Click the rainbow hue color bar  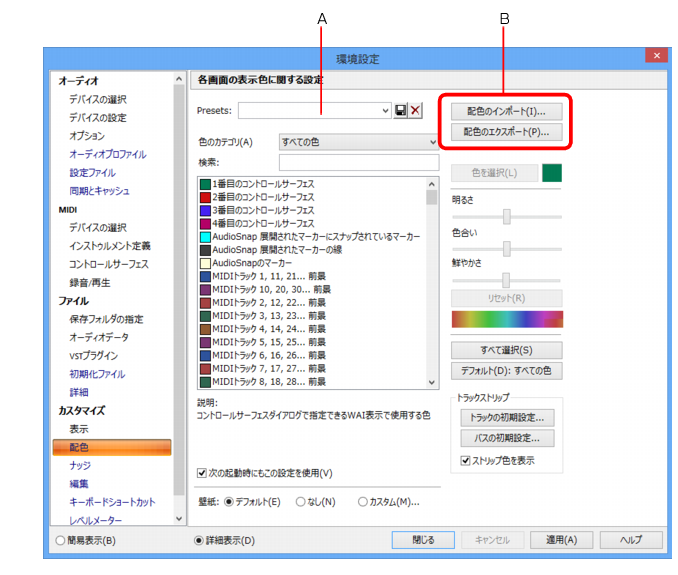click(507, 319)
